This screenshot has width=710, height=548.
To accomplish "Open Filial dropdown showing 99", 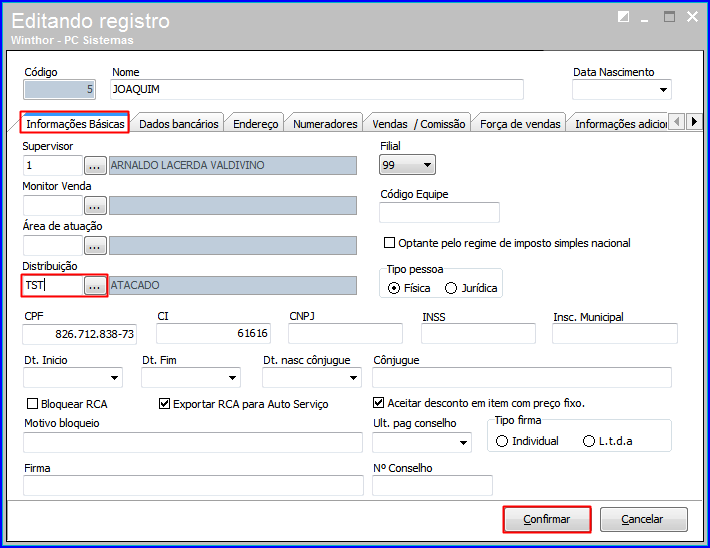I will [427, 165].
